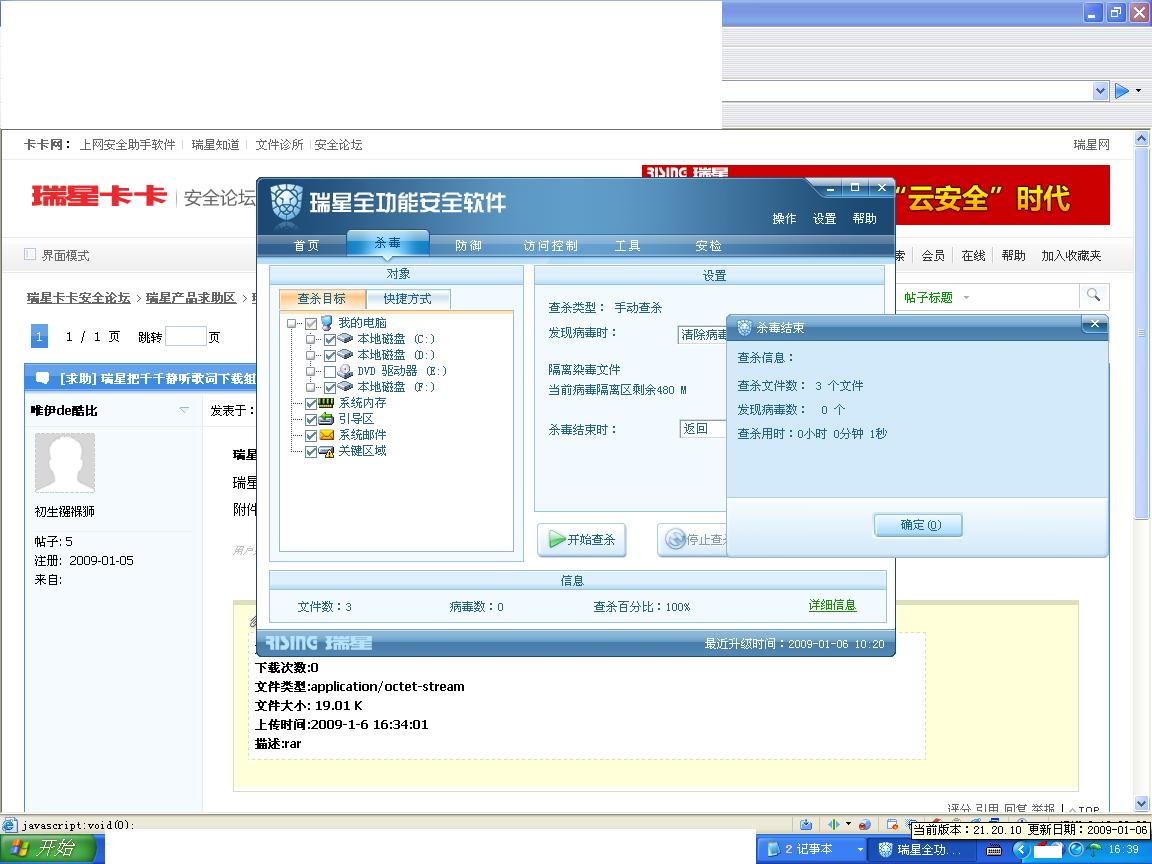Toggle the 界面模式 checkbox on forum page
1152x864 pixels.
coord(30,254)
